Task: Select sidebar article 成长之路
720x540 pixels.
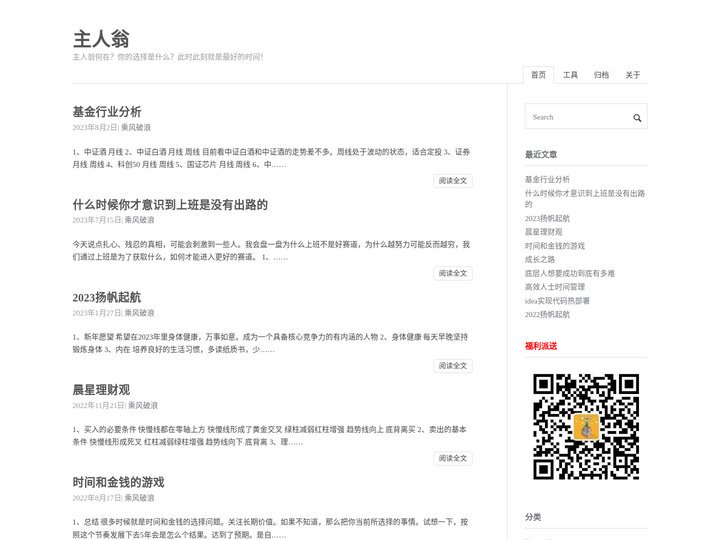Action: click(x=540, y=259)
